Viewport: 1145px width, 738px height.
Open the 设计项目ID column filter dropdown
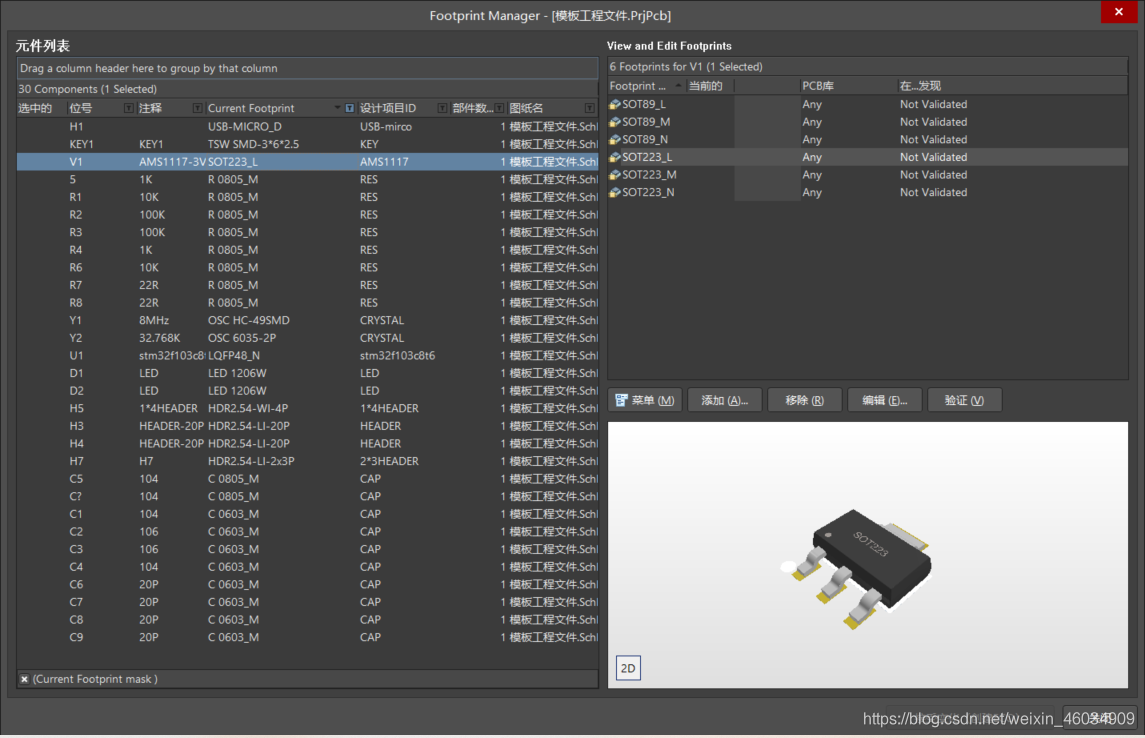point(441,108)
